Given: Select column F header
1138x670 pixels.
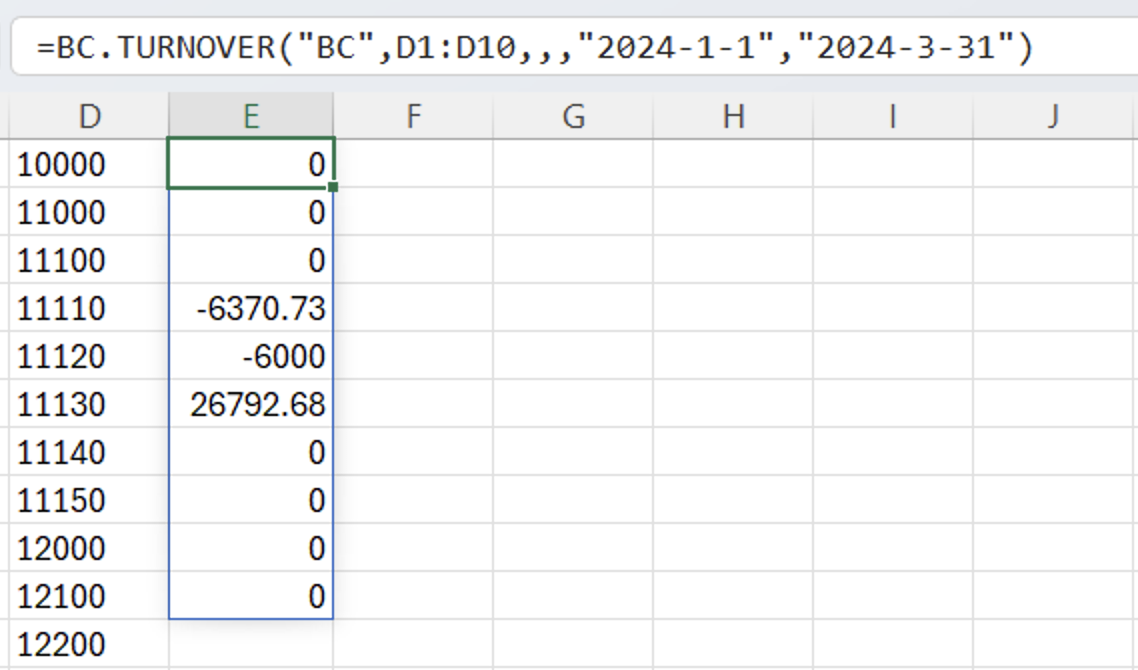Looking at the screenshot, I should (x=412, y=117).
